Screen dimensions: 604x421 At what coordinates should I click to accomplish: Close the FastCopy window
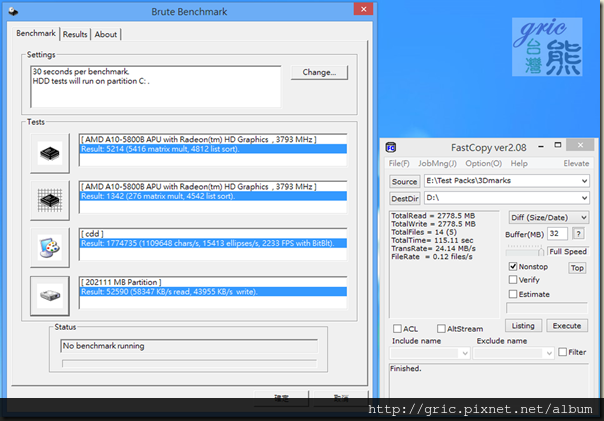[x=580, y=145]
